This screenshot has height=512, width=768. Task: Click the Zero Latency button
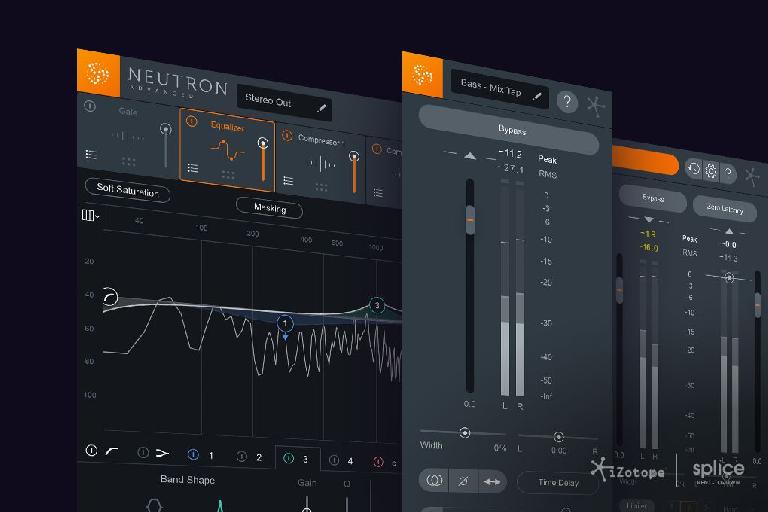point(725,208)
